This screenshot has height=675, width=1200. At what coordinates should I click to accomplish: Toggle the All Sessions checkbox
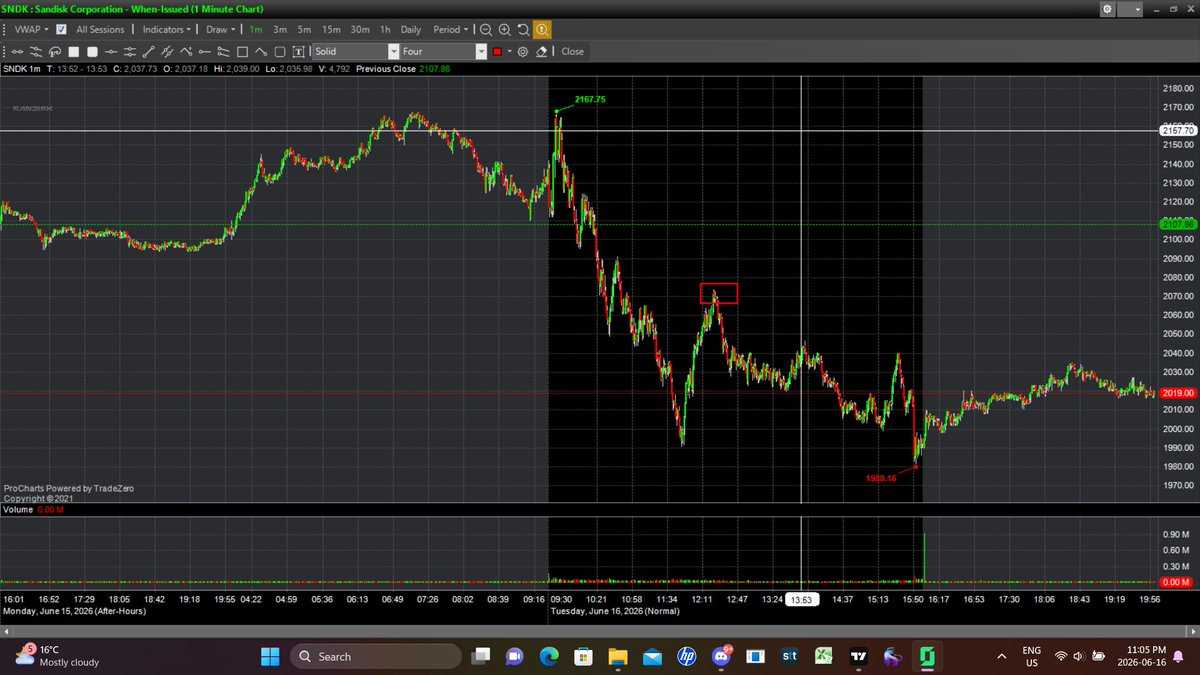coord(61,30)
